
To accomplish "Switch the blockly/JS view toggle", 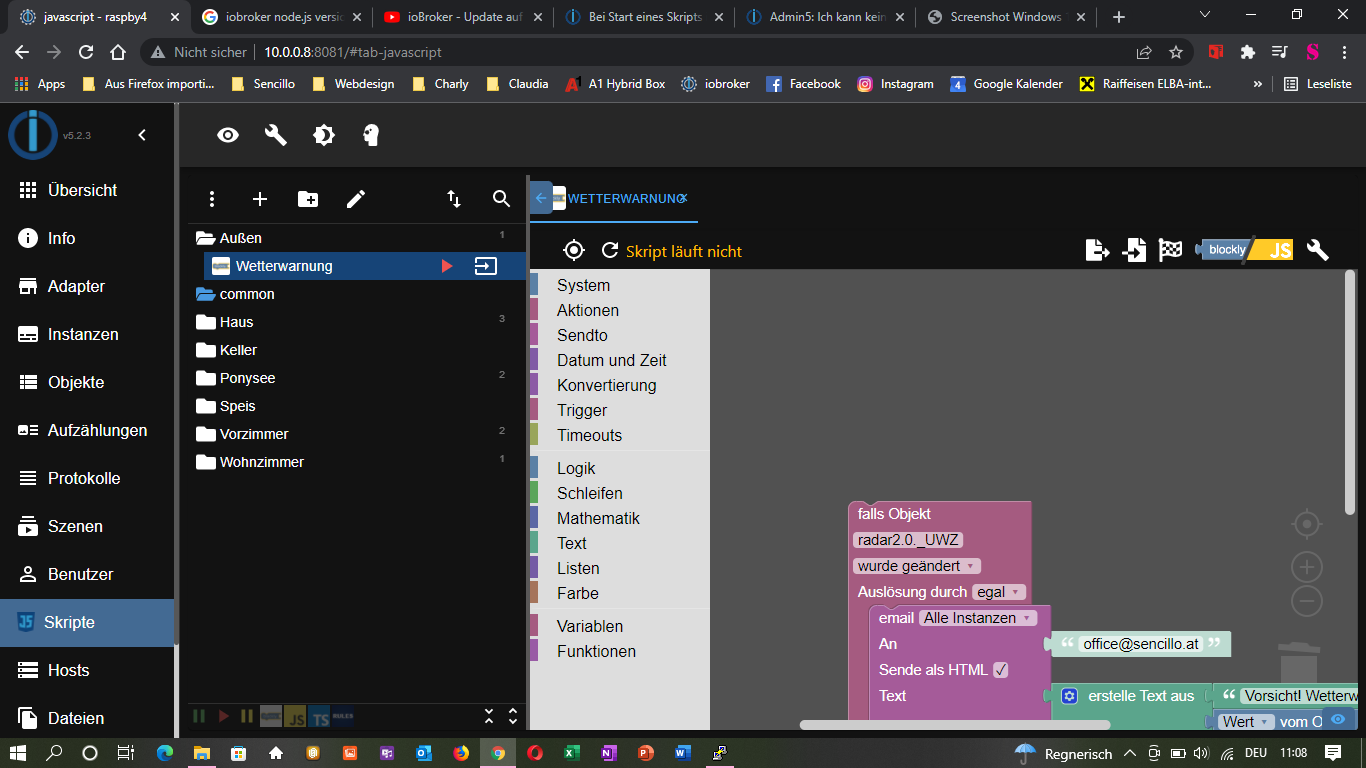I will point(1245,250).
